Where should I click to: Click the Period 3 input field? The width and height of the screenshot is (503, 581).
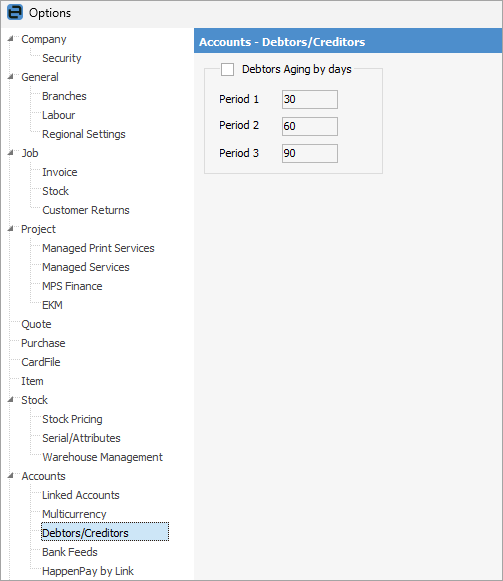pos(310,153)
